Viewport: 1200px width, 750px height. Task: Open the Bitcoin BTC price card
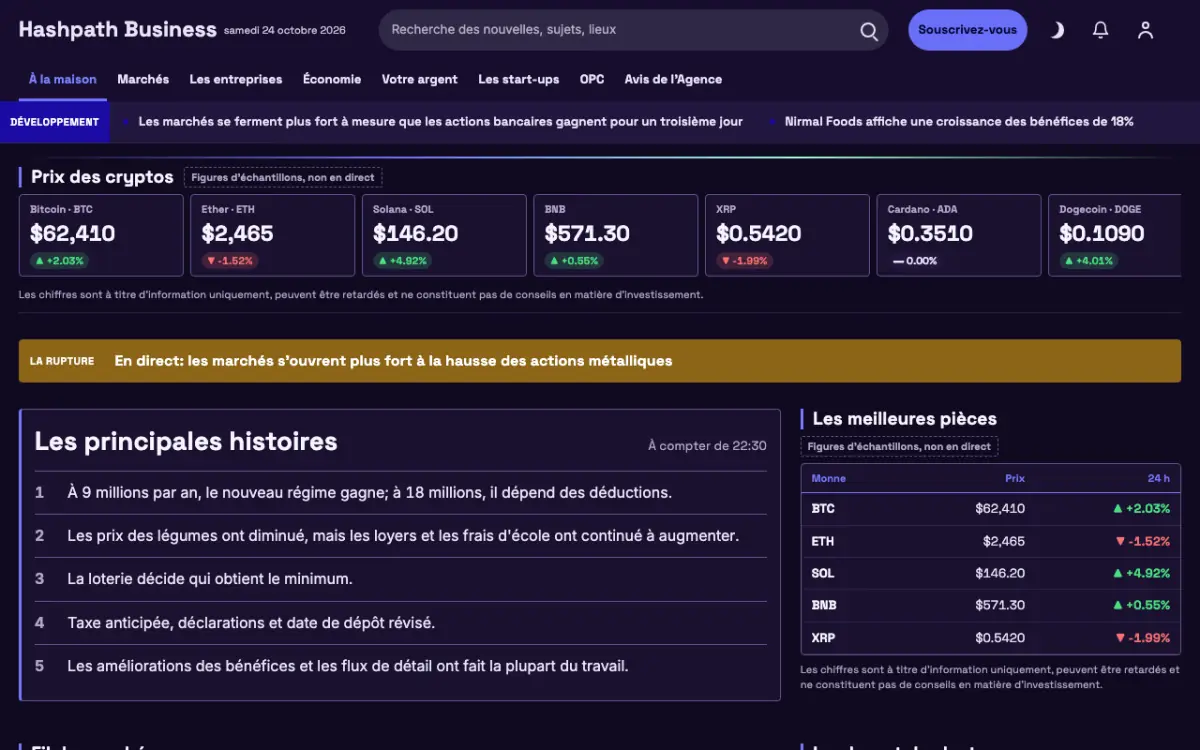point(101,235)
